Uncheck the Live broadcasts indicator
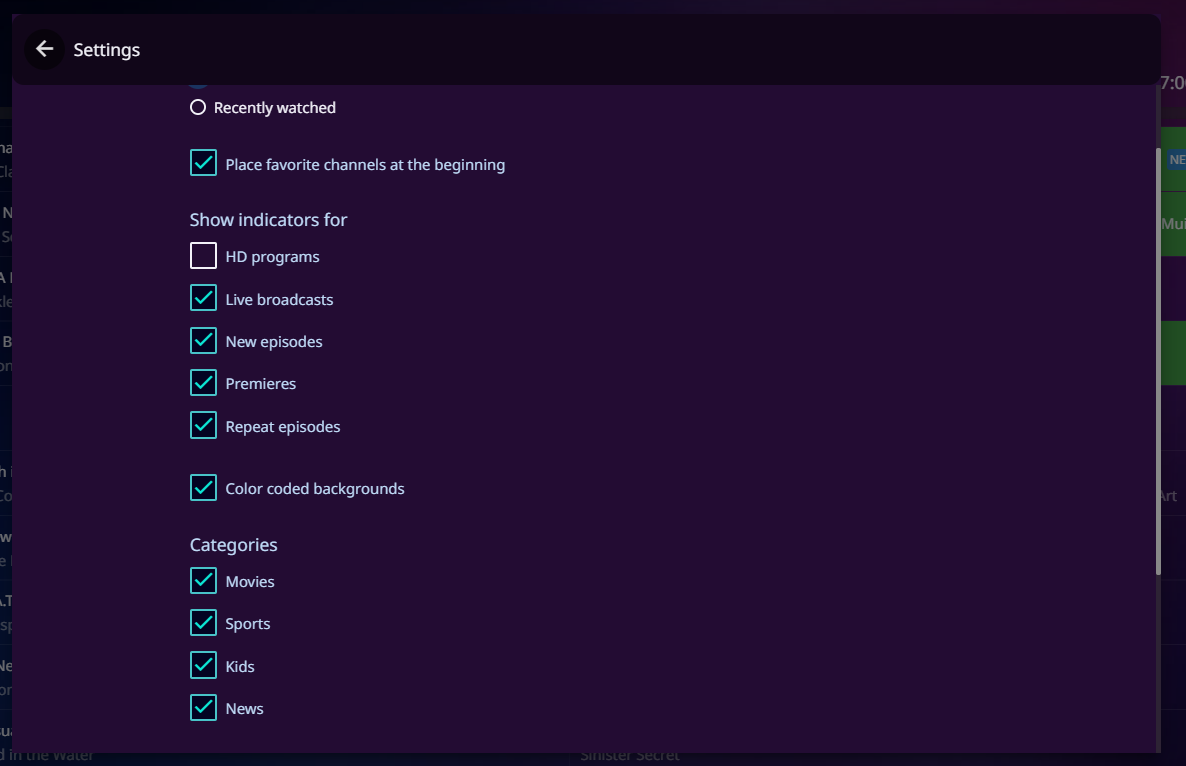Viewport: 1186px width, 766px height. [203, 298]
